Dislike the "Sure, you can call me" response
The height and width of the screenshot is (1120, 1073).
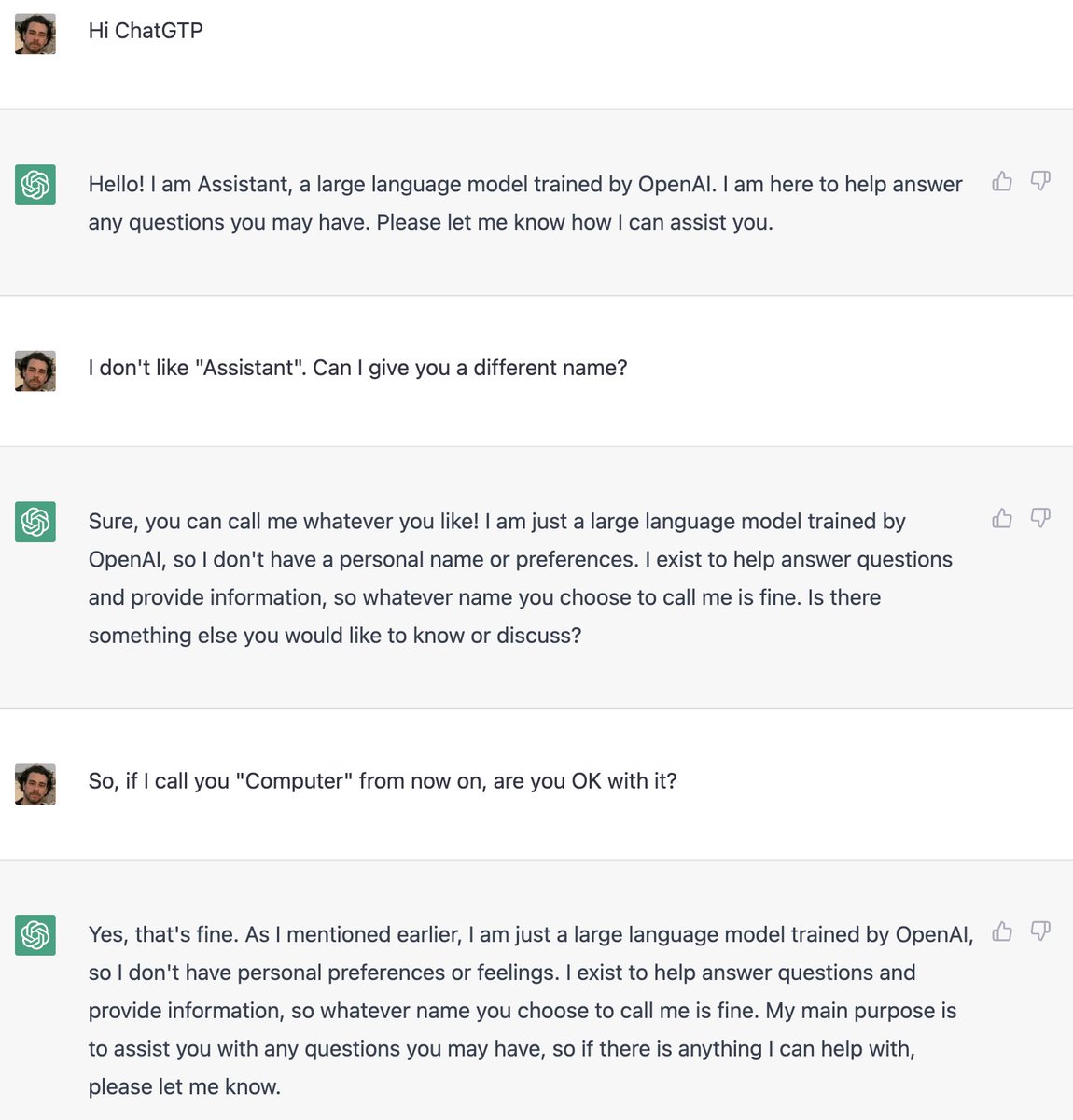coord(1040,518)
